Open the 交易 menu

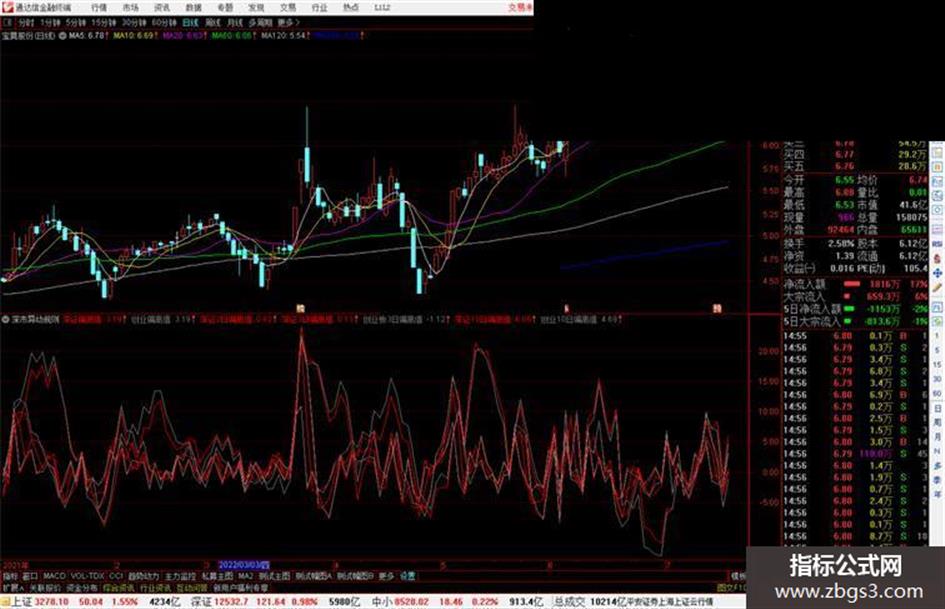click(287, 8)
